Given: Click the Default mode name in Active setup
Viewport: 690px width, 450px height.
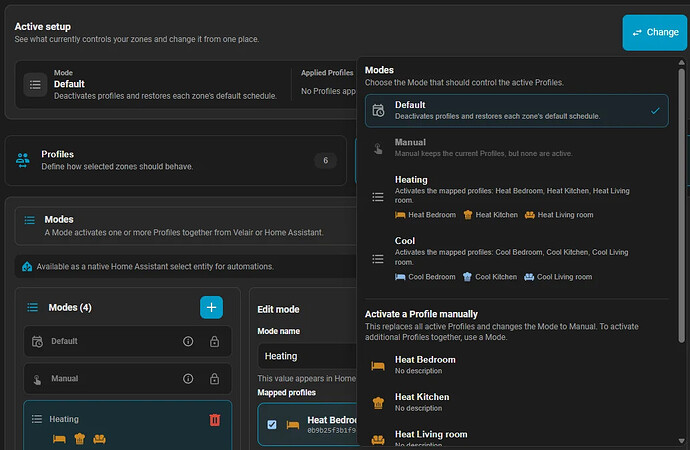Looking at the screenshot, I should point(69,84).
